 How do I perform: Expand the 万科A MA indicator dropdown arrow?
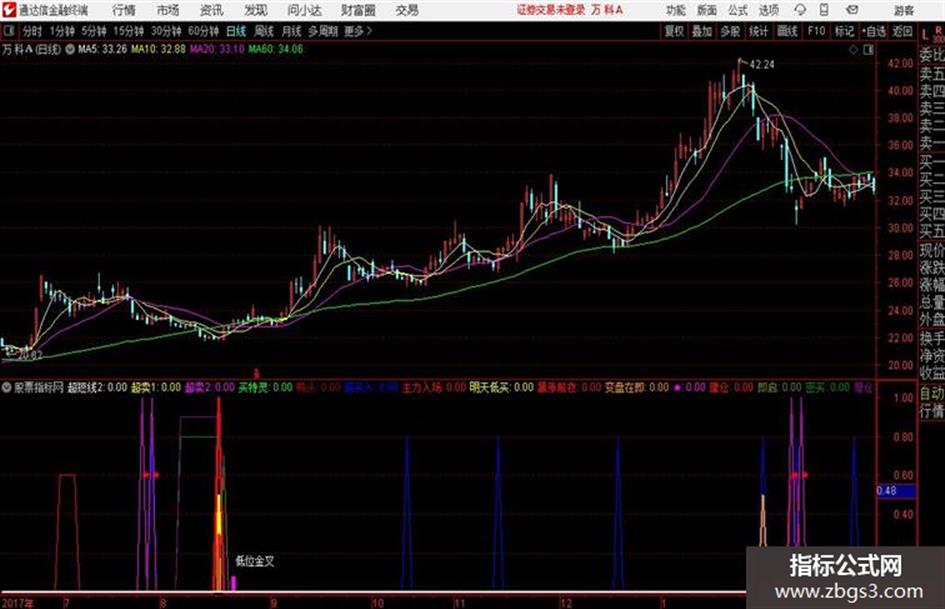point(70,49)
